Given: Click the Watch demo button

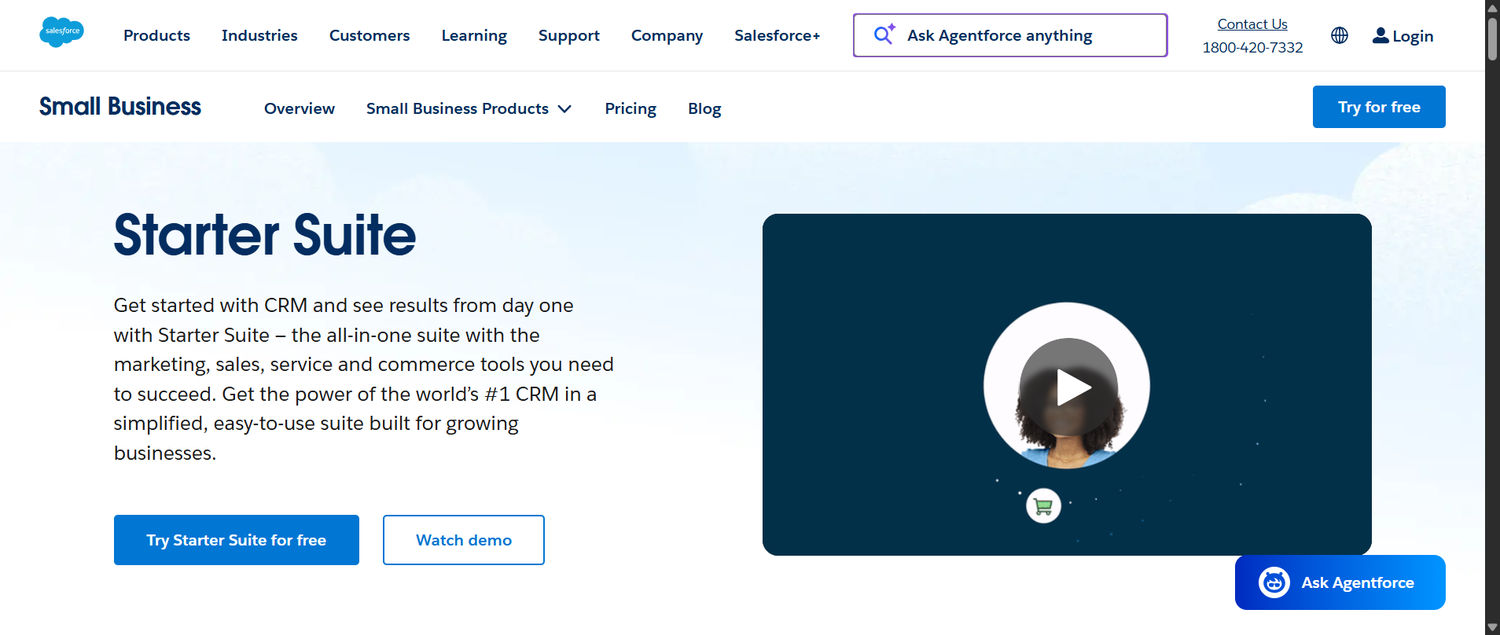Looking at the screenshot, I should [x=463, y=539].
